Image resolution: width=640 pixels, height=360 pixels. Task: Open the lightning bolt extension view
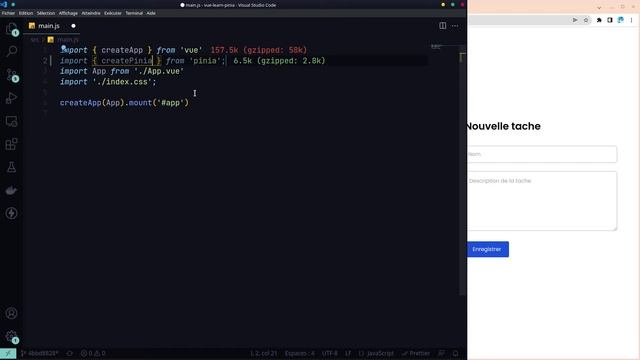[x=11, y=213]
